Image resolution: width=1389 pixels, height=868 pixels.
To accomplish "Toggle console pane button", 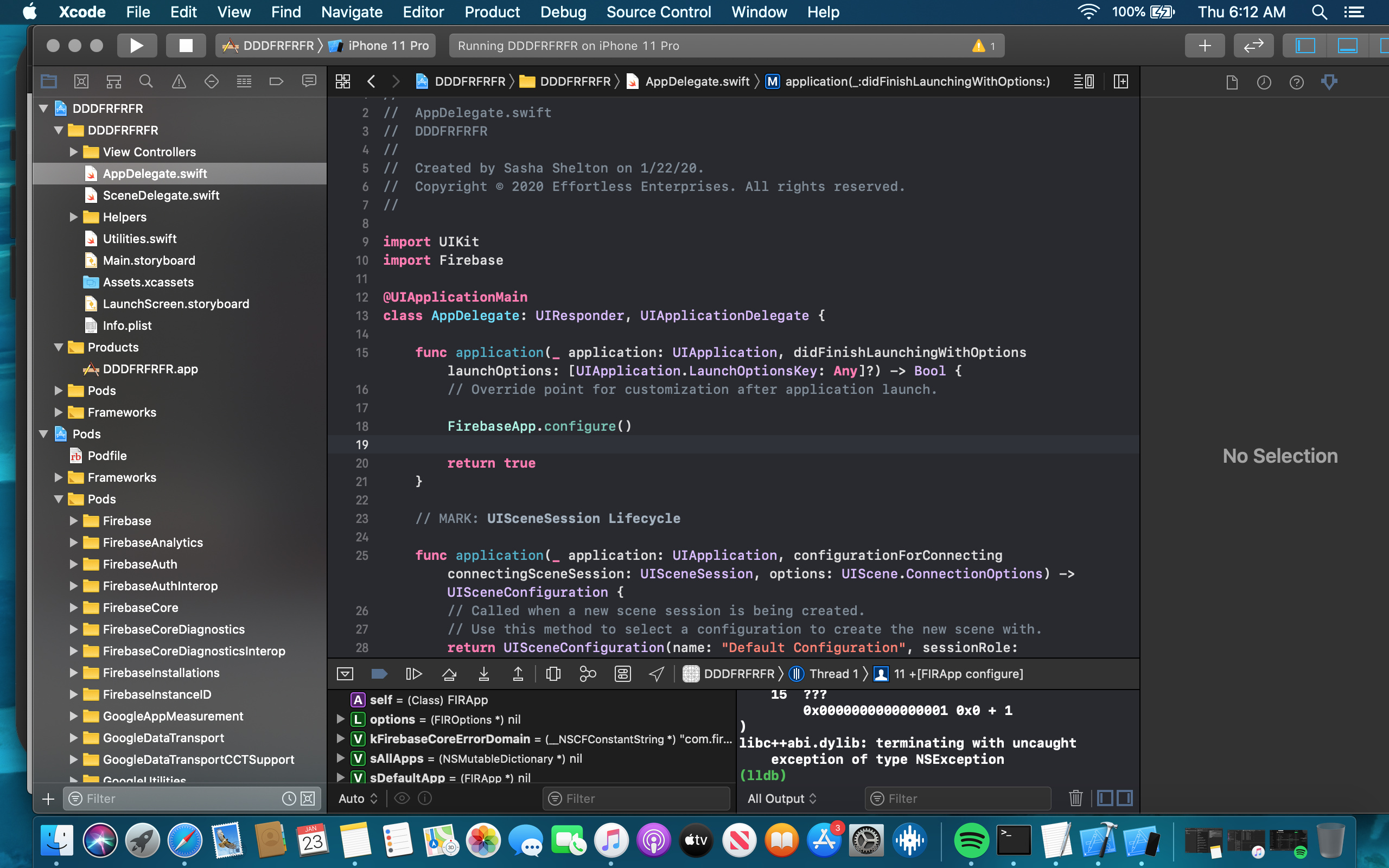I will (x=1125, y=798).
